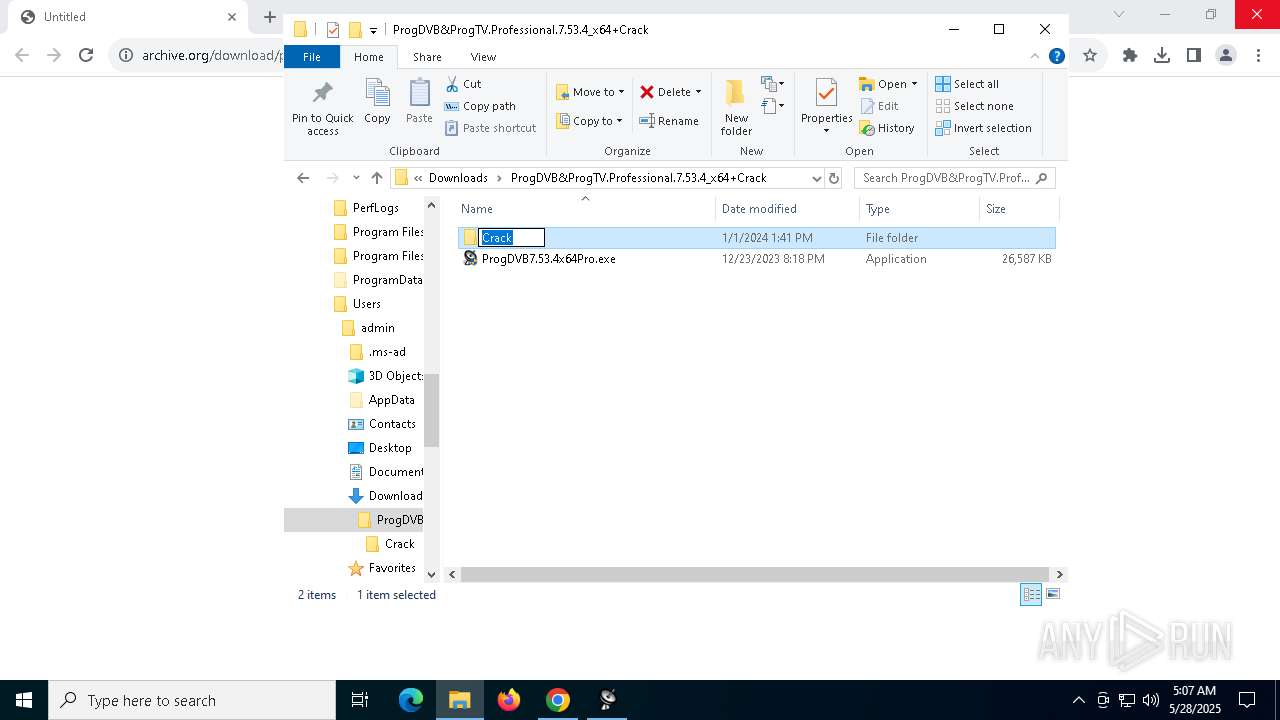Click the Rename ribbon button
The image size is (1280, 720).
click(x=669, y=121)
